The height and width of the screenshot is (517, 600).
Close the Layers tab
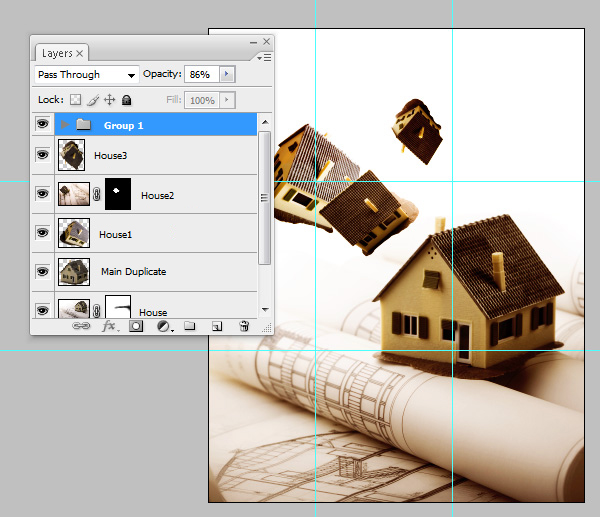(x=80, y=54)
